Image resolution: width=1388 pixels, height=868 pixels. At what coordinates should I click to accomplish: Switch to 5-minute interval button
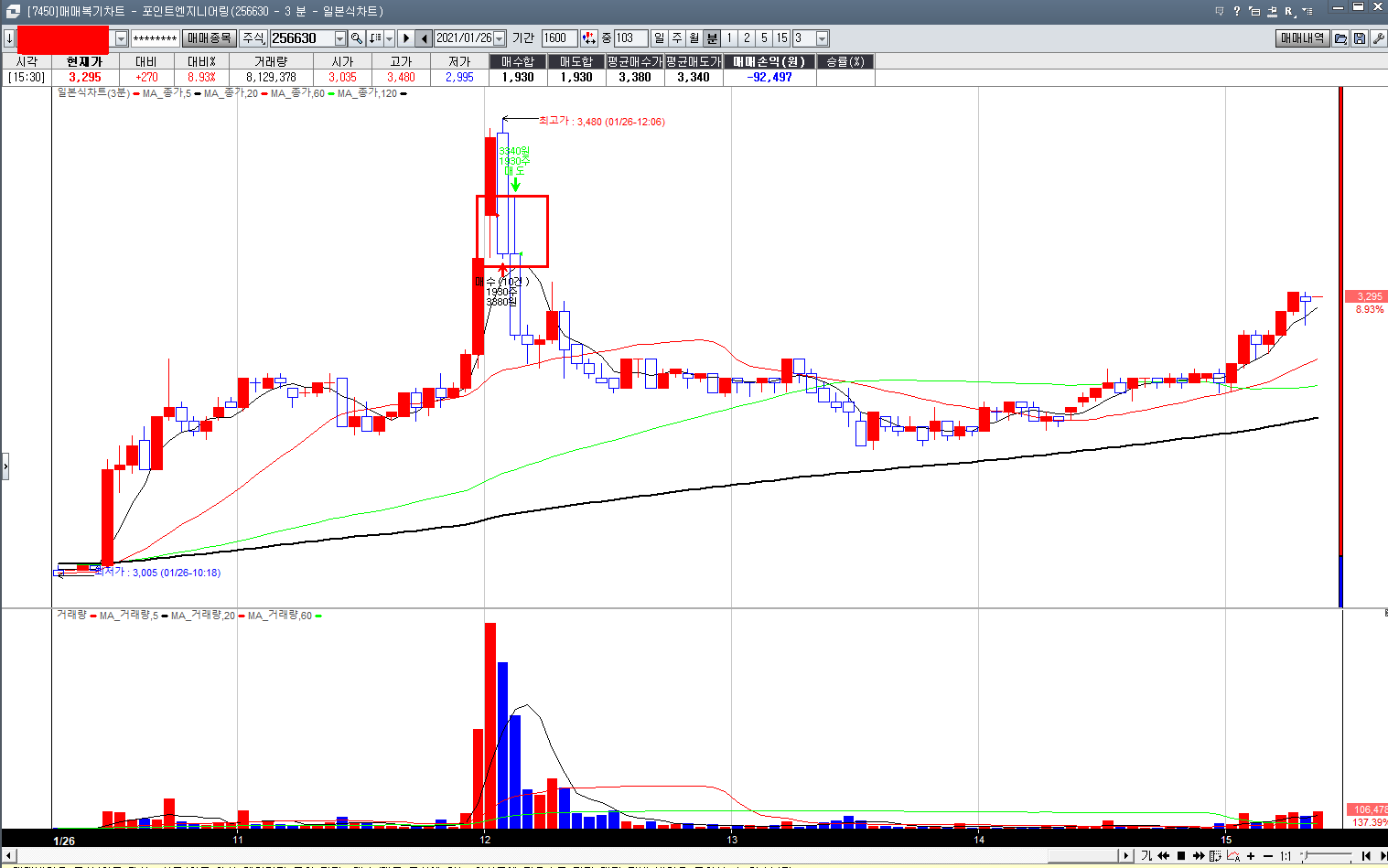(x=764, y=38)
